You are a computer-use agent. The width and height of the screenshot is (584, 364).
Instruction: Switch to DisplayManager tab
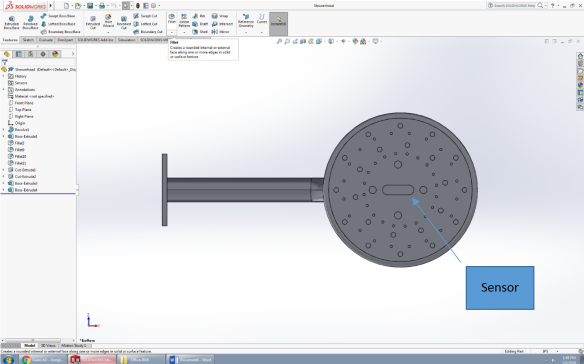pos(55,54)
